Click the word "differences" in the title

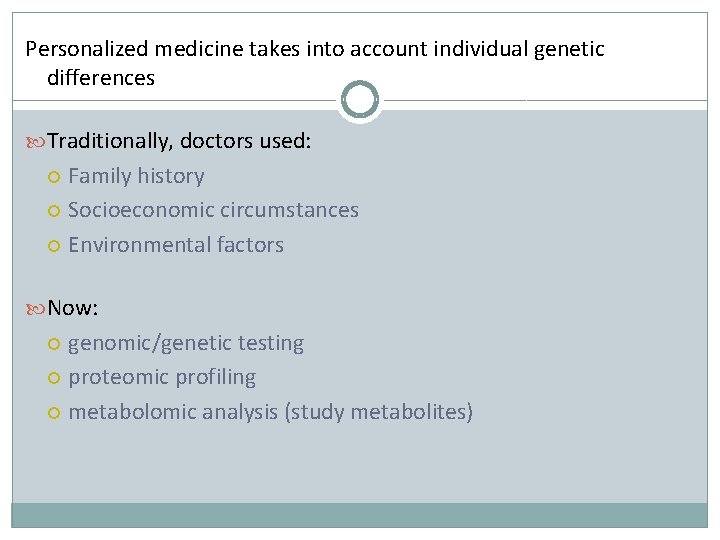coord(101,78)
